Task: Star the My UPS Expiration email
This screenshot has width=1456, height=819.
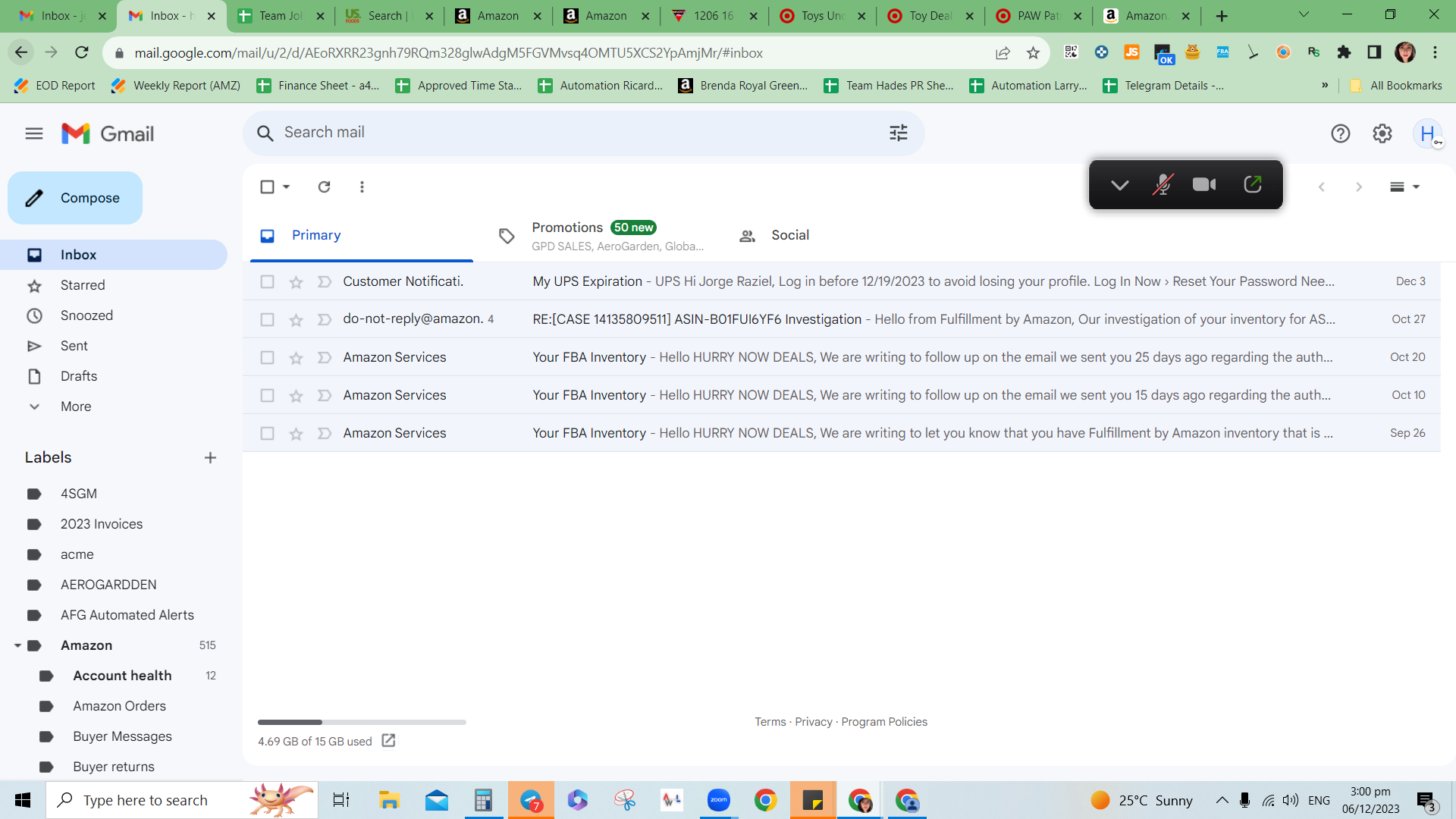Action: pyautogui.click(x=296, y=282)
